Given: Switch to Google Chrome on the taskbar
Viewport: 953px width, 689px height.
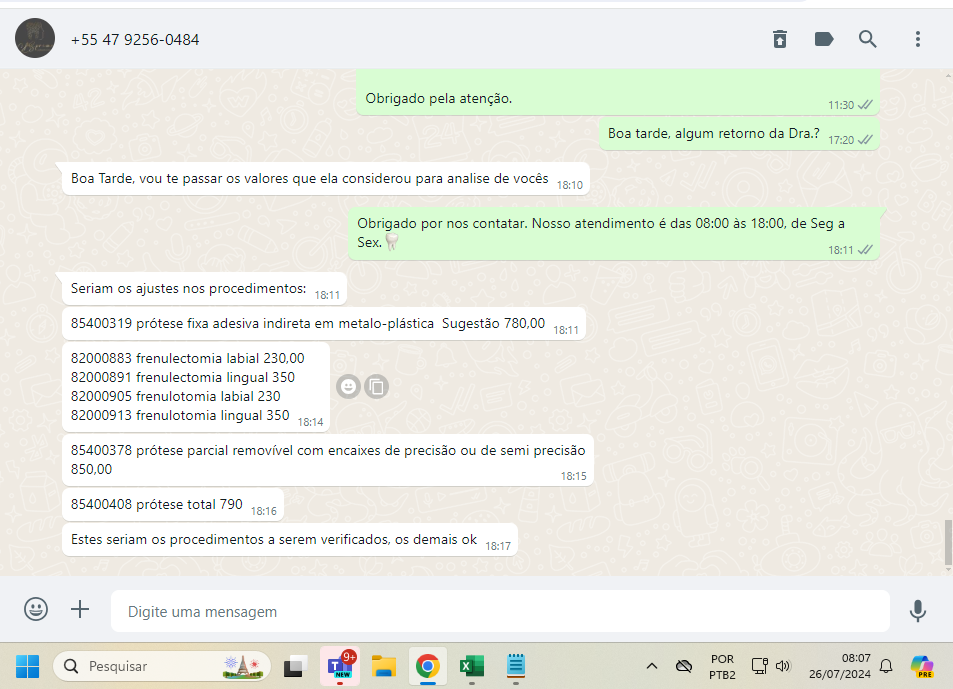Looking at the screenshot, I should pos(427,667).
